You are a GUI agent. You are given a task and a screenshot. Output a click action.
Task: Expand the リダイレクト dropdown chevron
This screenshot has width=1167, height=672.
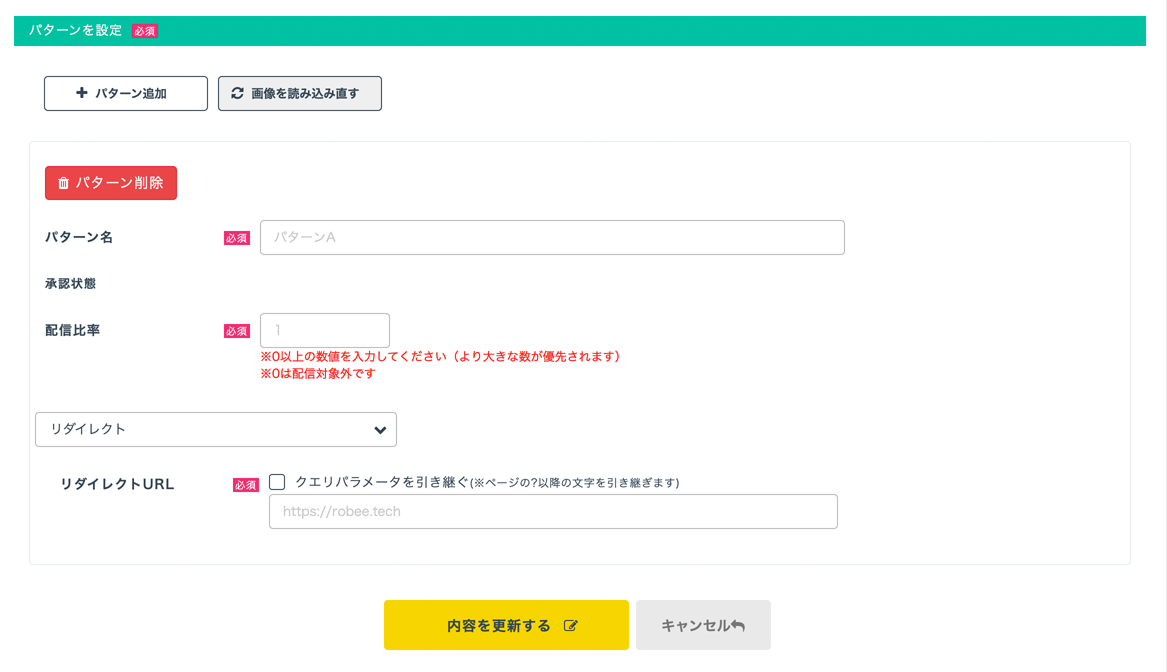tap(380, 430)
